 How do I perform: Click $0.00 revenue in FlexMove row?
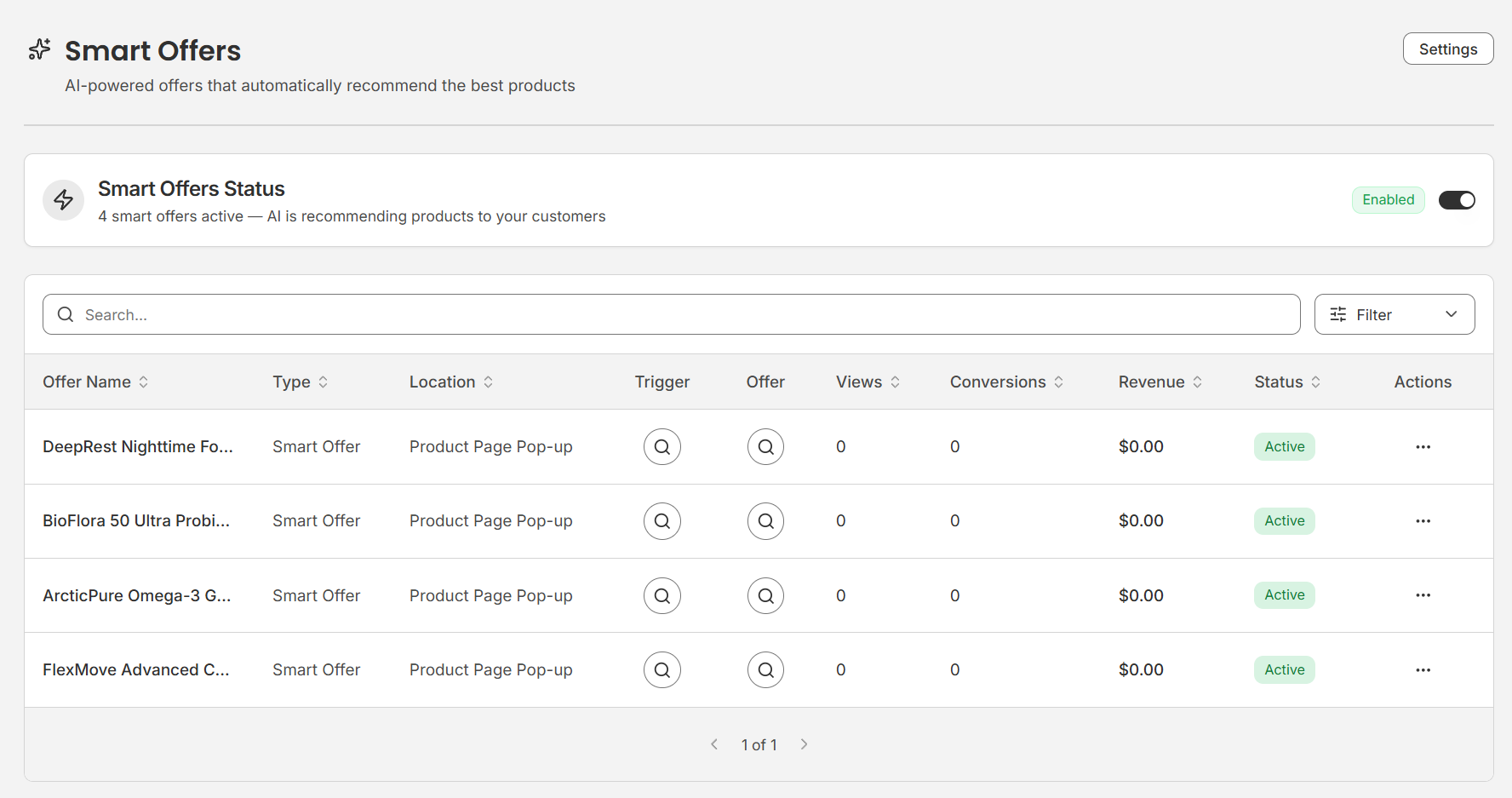[x=1141, y=669]
